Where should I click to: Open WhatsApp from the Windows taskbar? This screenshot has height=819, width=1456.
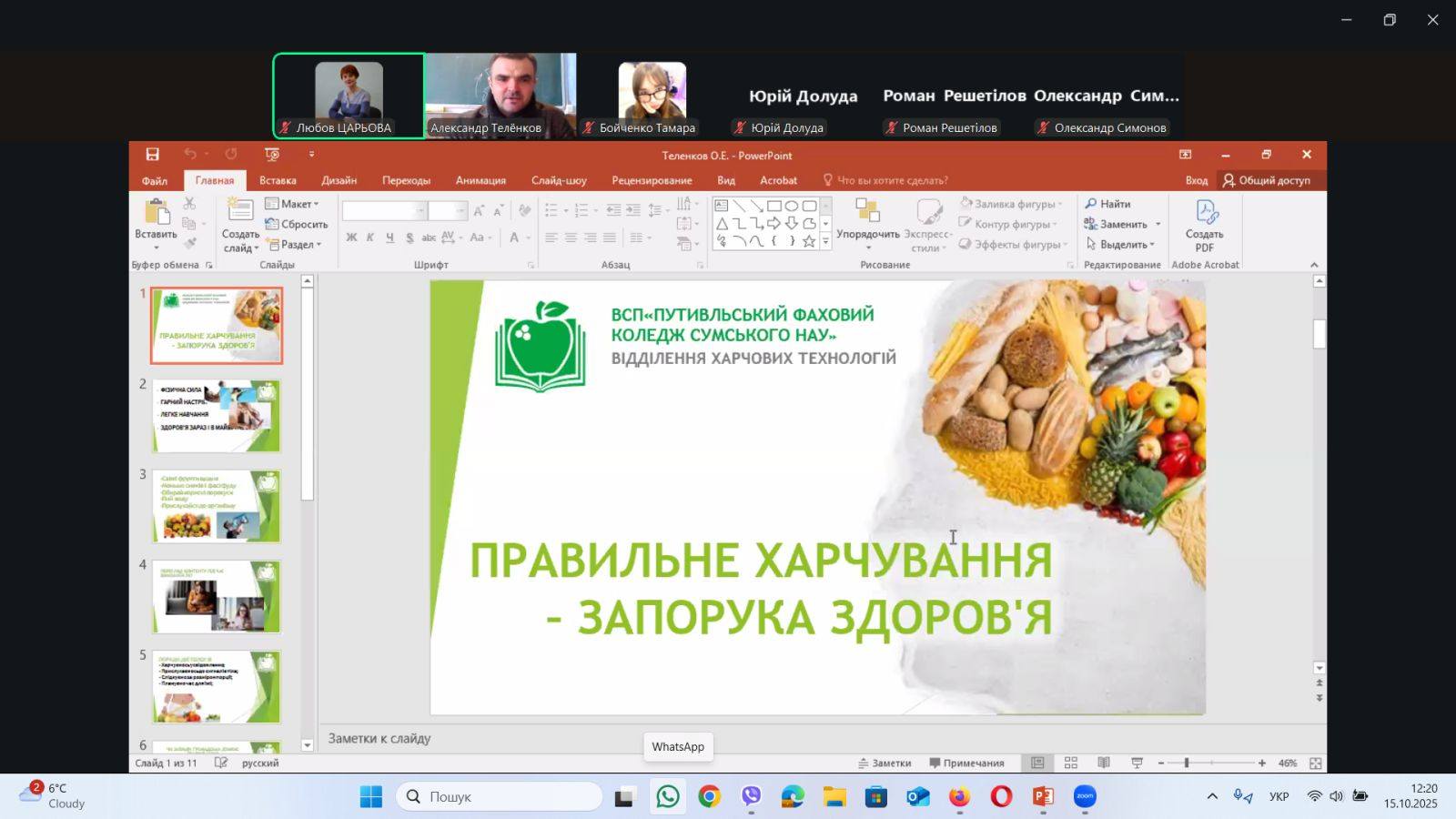(668, 797)
